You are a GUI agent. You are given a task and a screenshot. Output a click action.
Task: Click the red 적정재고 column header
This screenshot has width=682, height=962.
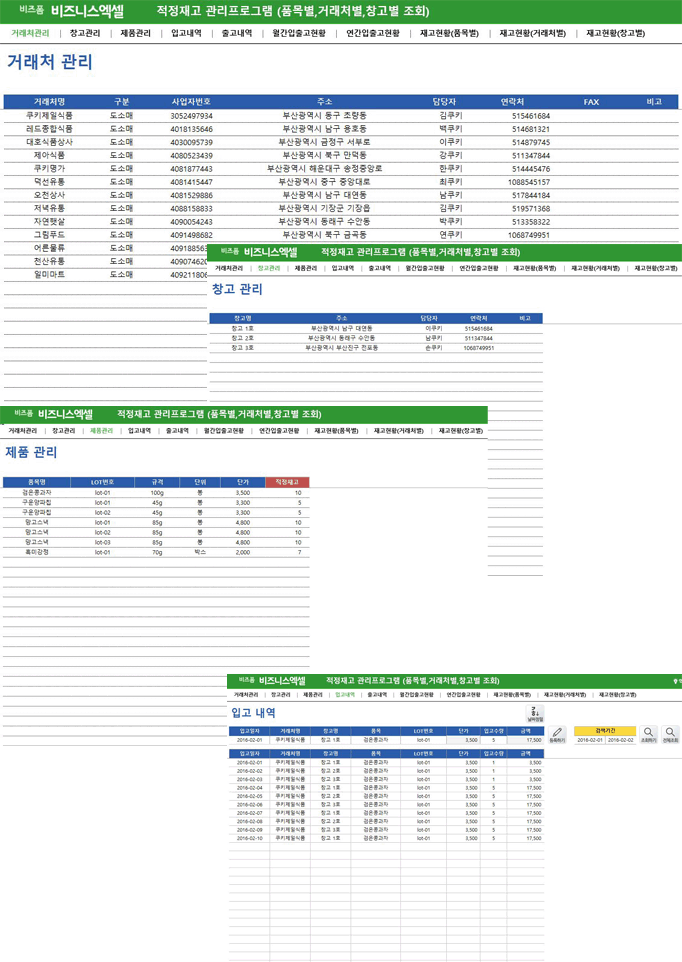[287, 482]
